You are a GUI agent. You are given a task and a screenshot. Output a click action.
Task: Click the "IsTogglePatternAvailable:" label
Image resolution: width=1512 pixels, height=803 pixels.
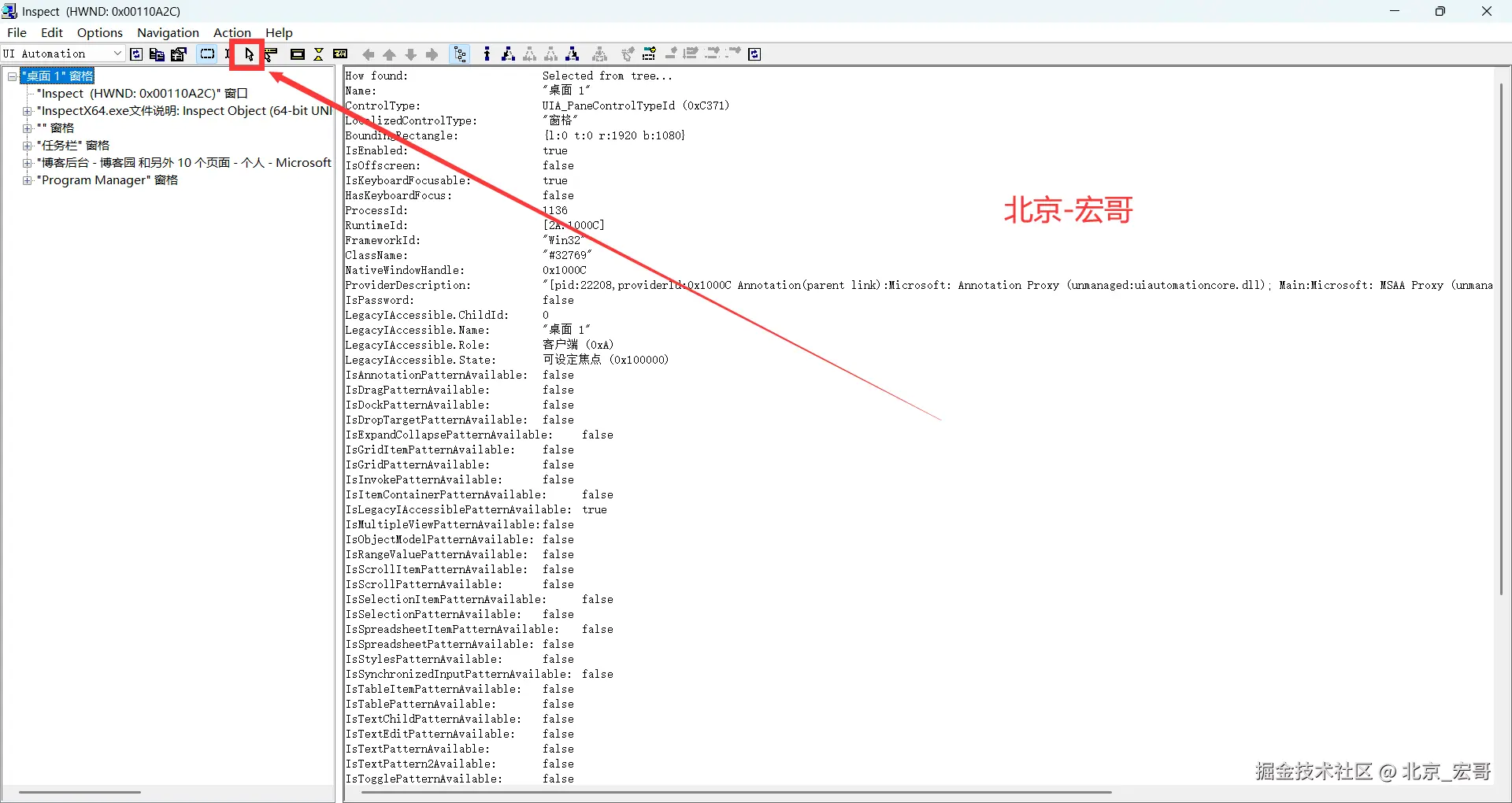[424, 779]
